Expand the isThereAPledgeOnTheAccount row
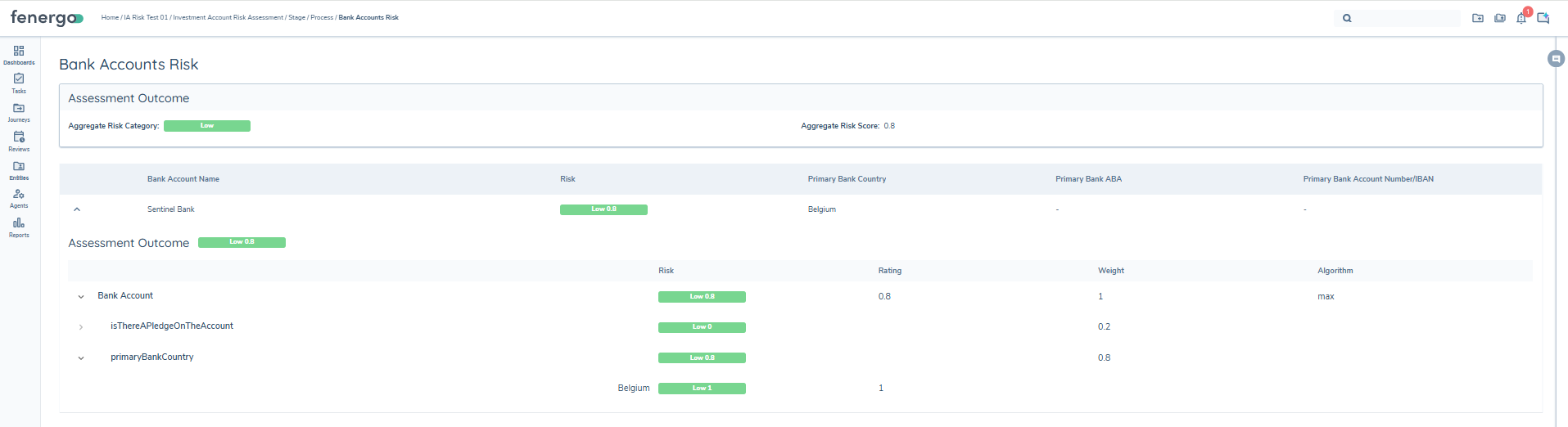 (81, 327)
